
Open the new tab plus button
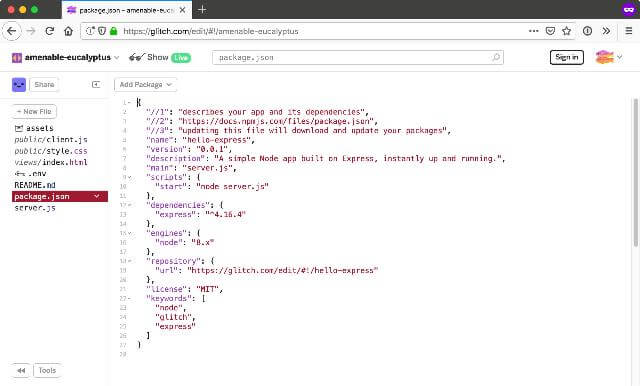coord(202,9)
